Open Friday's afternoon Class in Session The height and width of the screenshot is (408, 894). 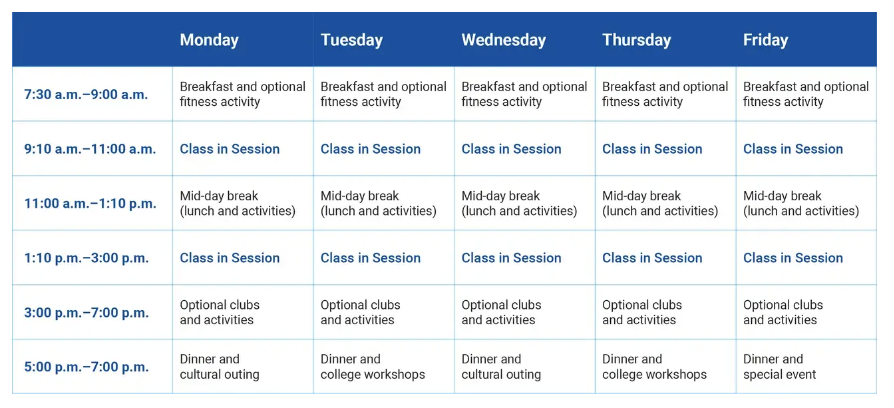coord(793,258)
